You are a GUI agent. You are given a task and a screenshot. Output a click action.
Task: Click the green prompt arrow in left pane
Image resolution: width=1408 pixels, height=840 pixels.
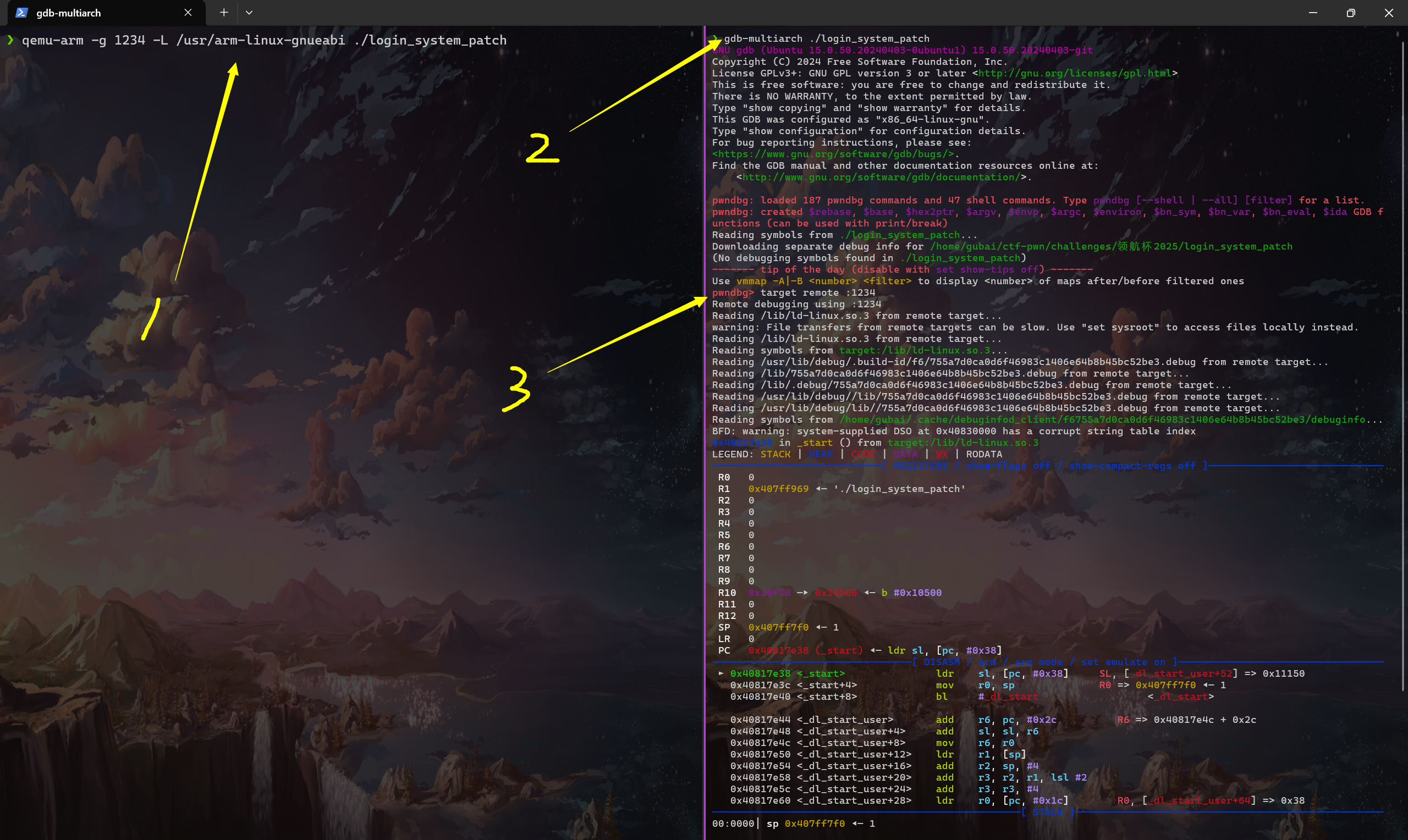[x=10, y=40]
